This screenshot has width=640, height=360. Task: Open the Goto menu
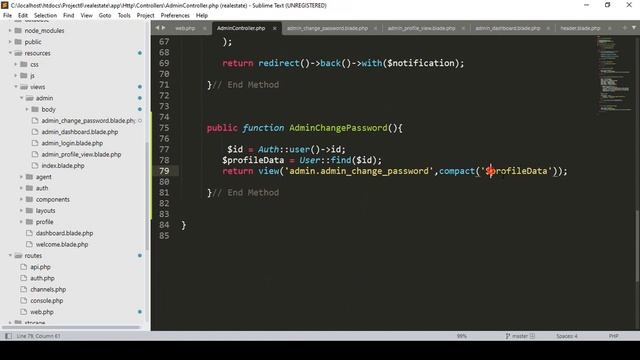105,15
